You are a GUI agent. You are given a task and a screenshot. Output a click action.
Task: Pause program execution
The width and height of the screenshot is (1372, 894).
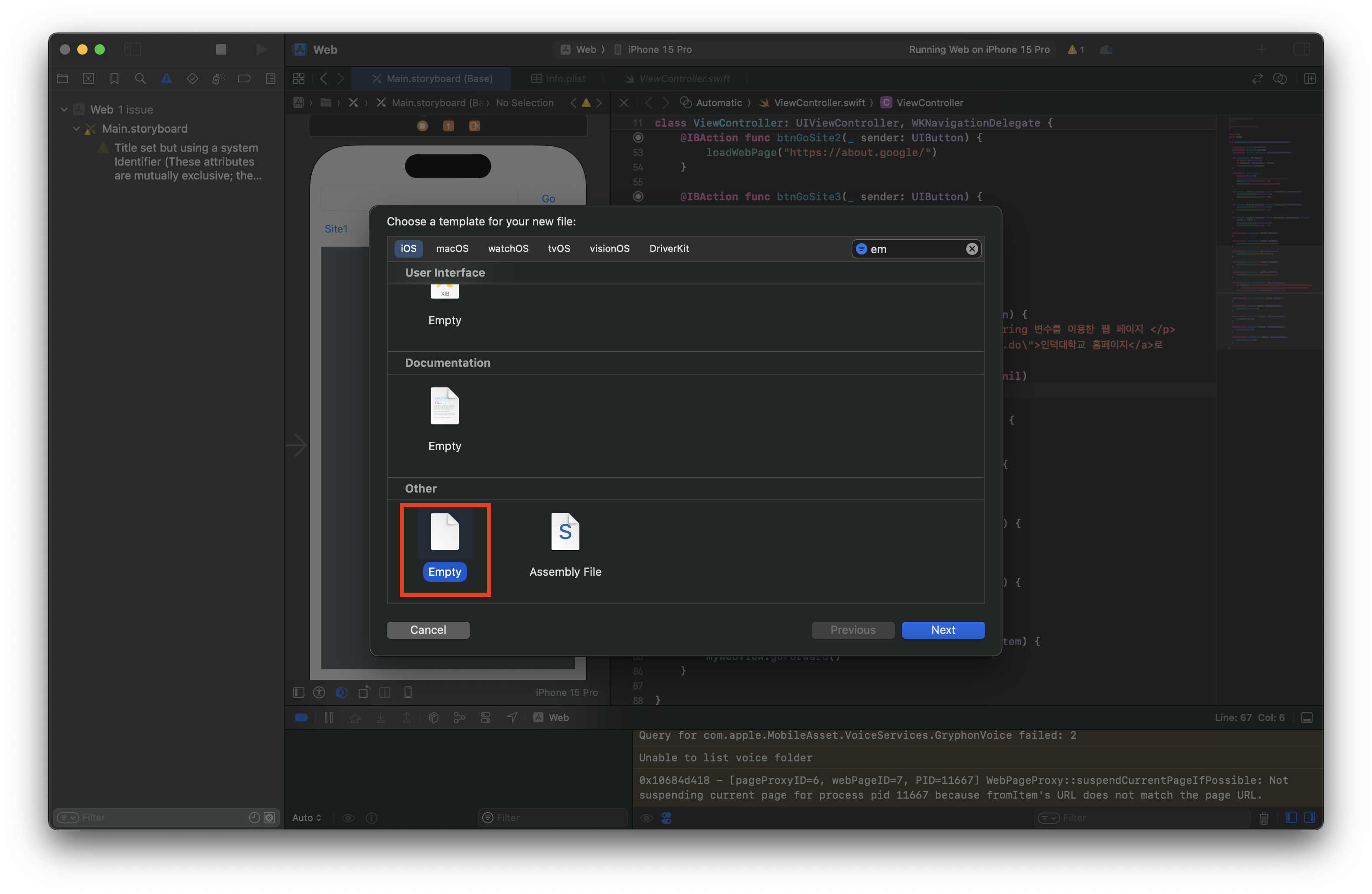[329, 718]
